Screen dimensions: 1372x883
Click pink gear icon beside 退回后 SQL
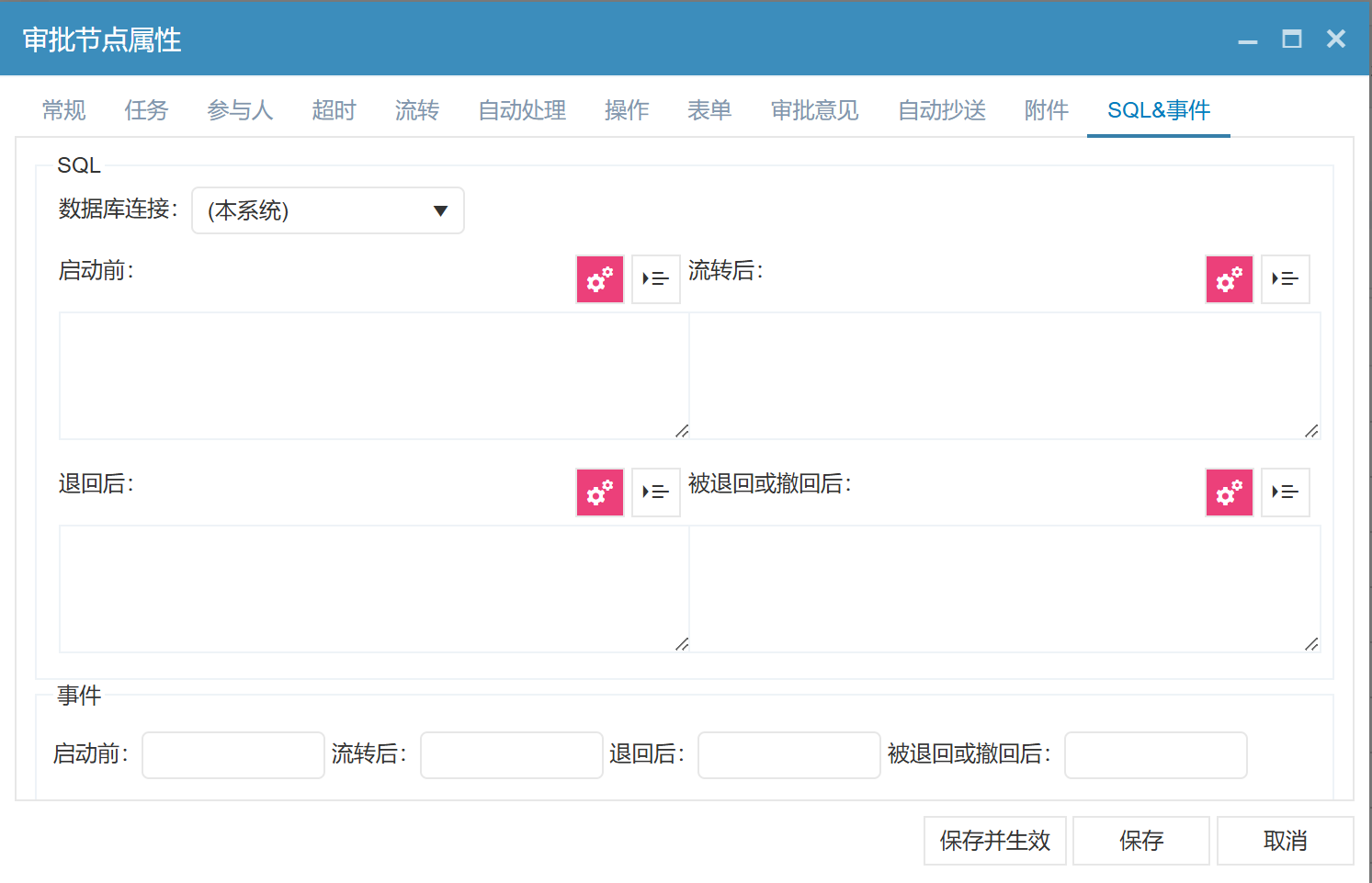[x=599, y=492]
